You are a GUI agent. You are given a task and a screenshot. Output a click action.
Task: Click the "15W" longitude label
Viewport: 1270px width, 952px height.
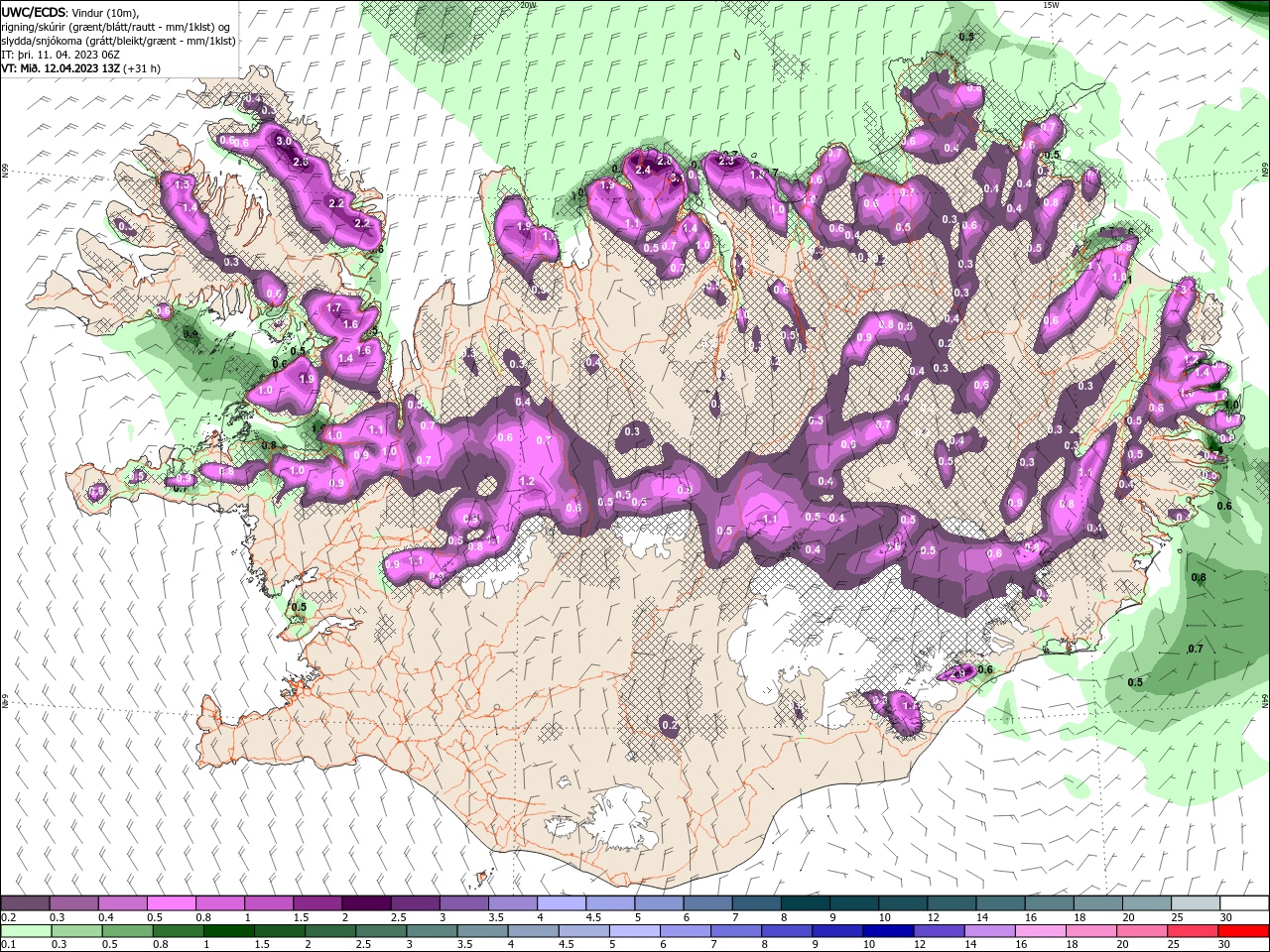(x=1051, y=5)
